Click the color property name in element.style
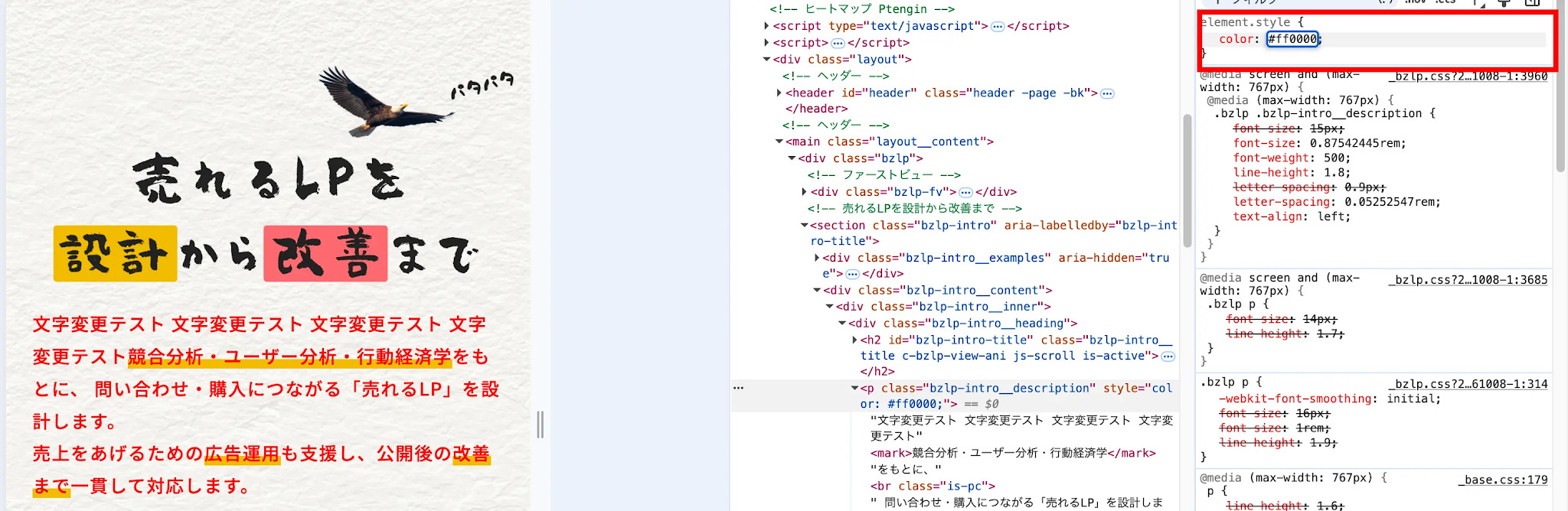The height and width of the screenshot is (511, 1568). pyautogui.click(x=1236, y=39)
